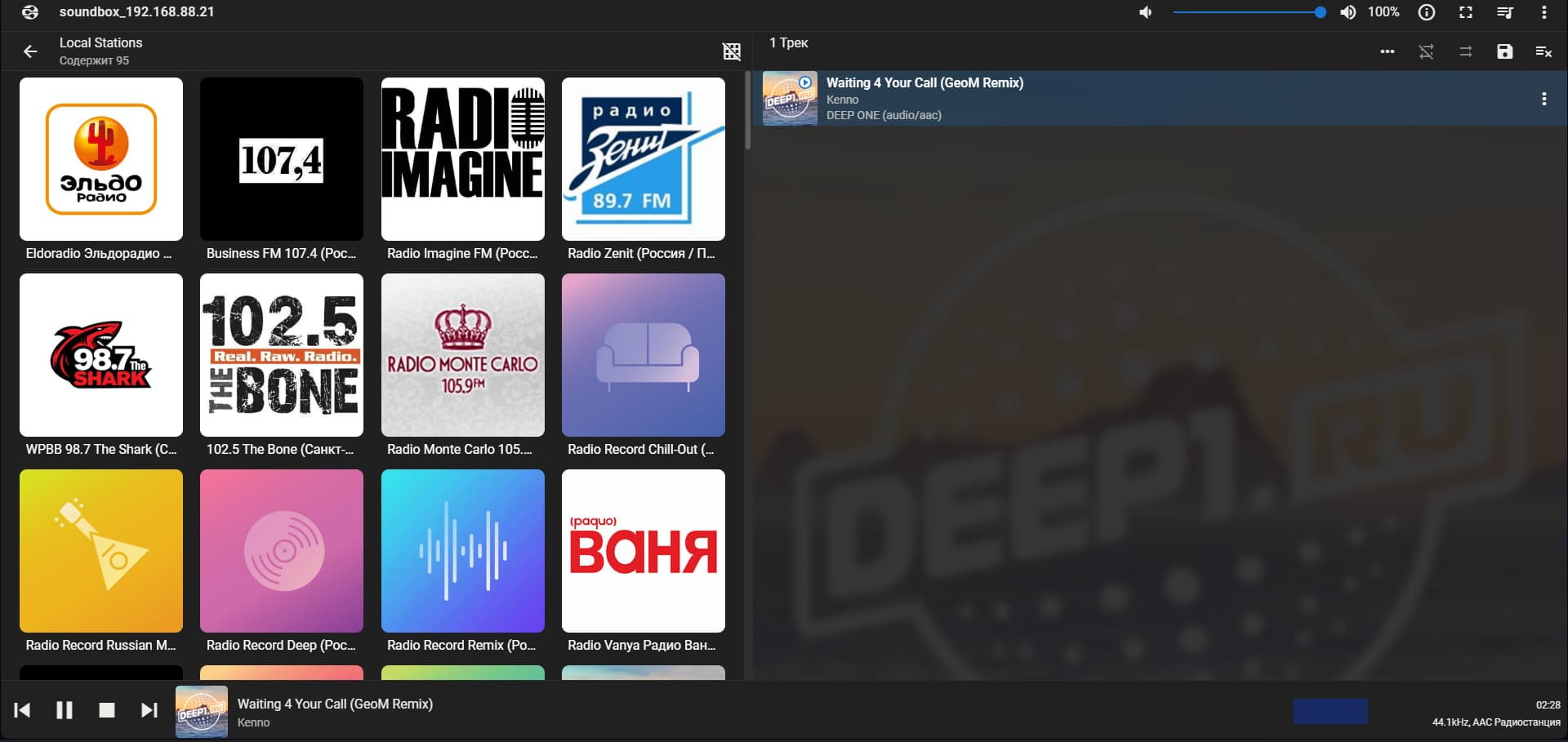Screen dimensions: 1568x742
Task: Open Radio Record Remix station
Action: pos(463,551)
